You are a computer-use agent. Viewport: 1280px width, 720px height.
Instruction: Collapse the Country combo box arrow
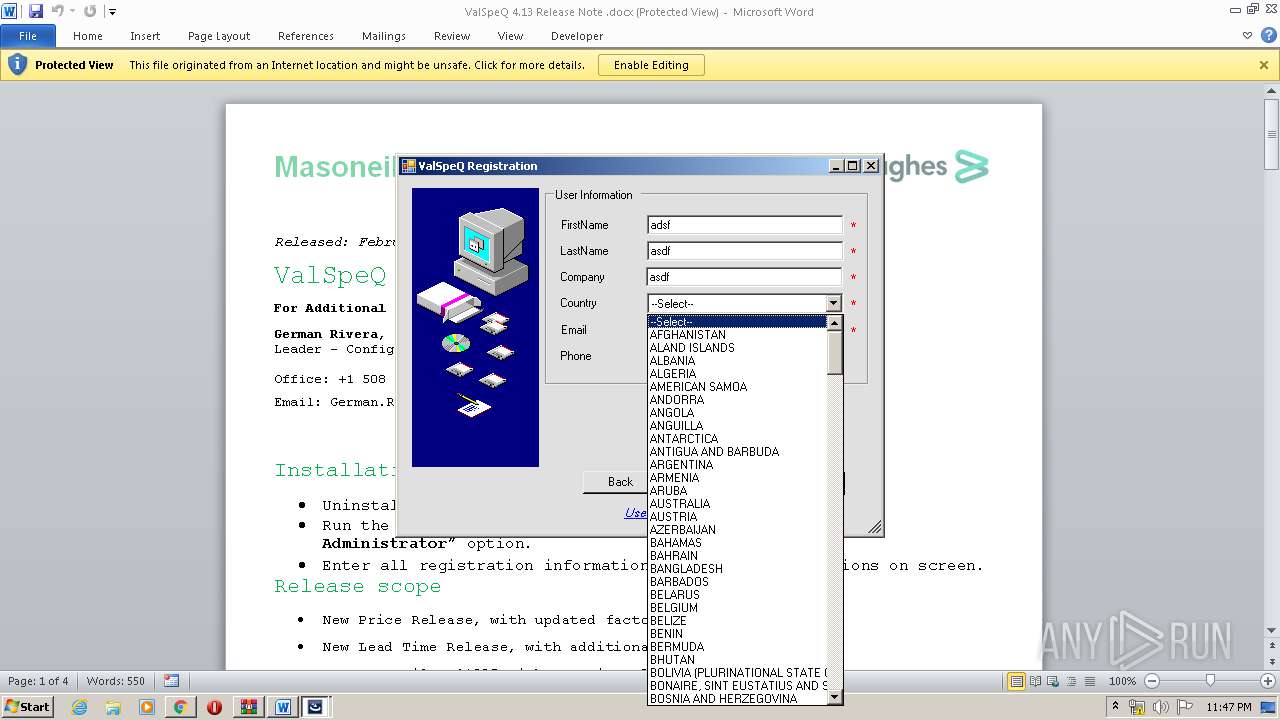[x=833, y=303]
